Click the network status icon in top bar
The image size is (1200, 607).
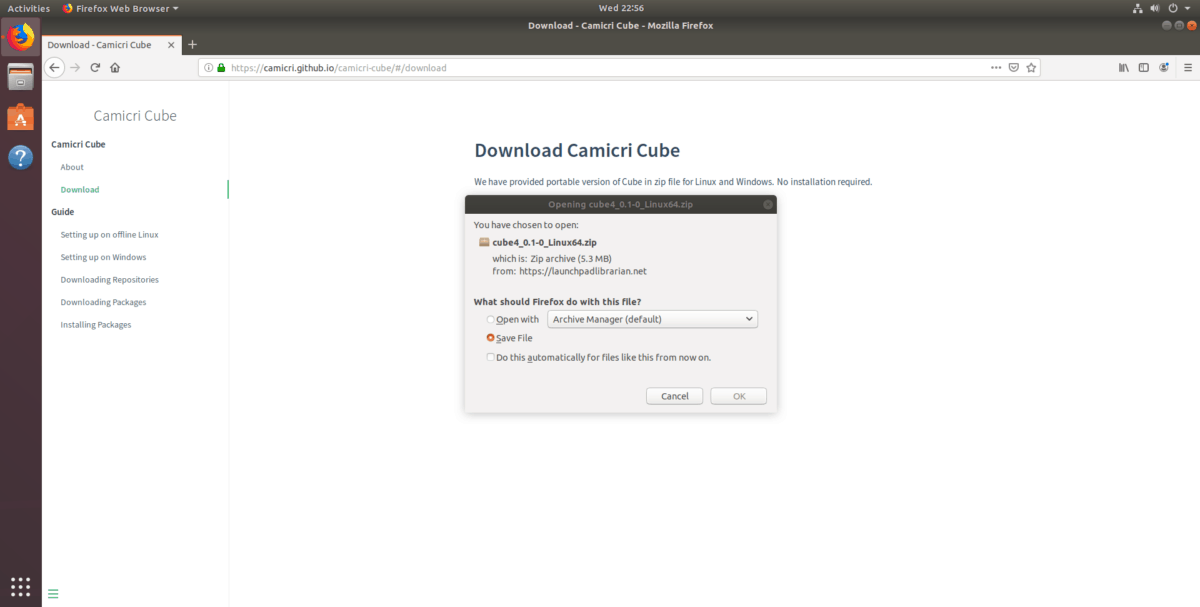click(1136, 8)
